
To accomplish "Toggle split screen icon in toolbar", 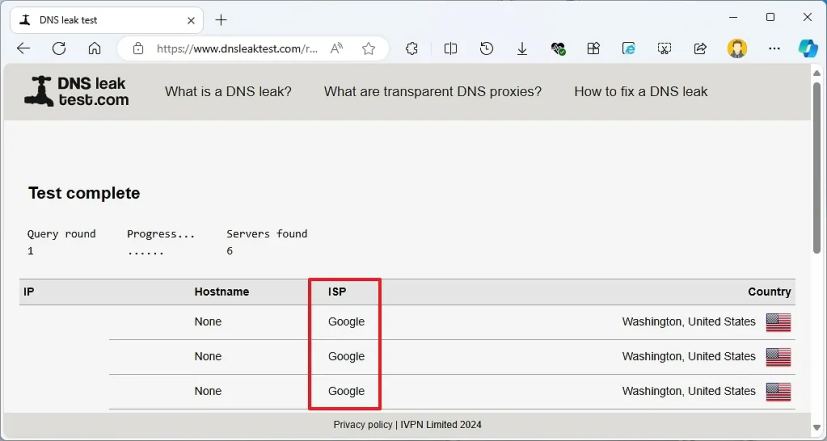I will coord(450,49).
